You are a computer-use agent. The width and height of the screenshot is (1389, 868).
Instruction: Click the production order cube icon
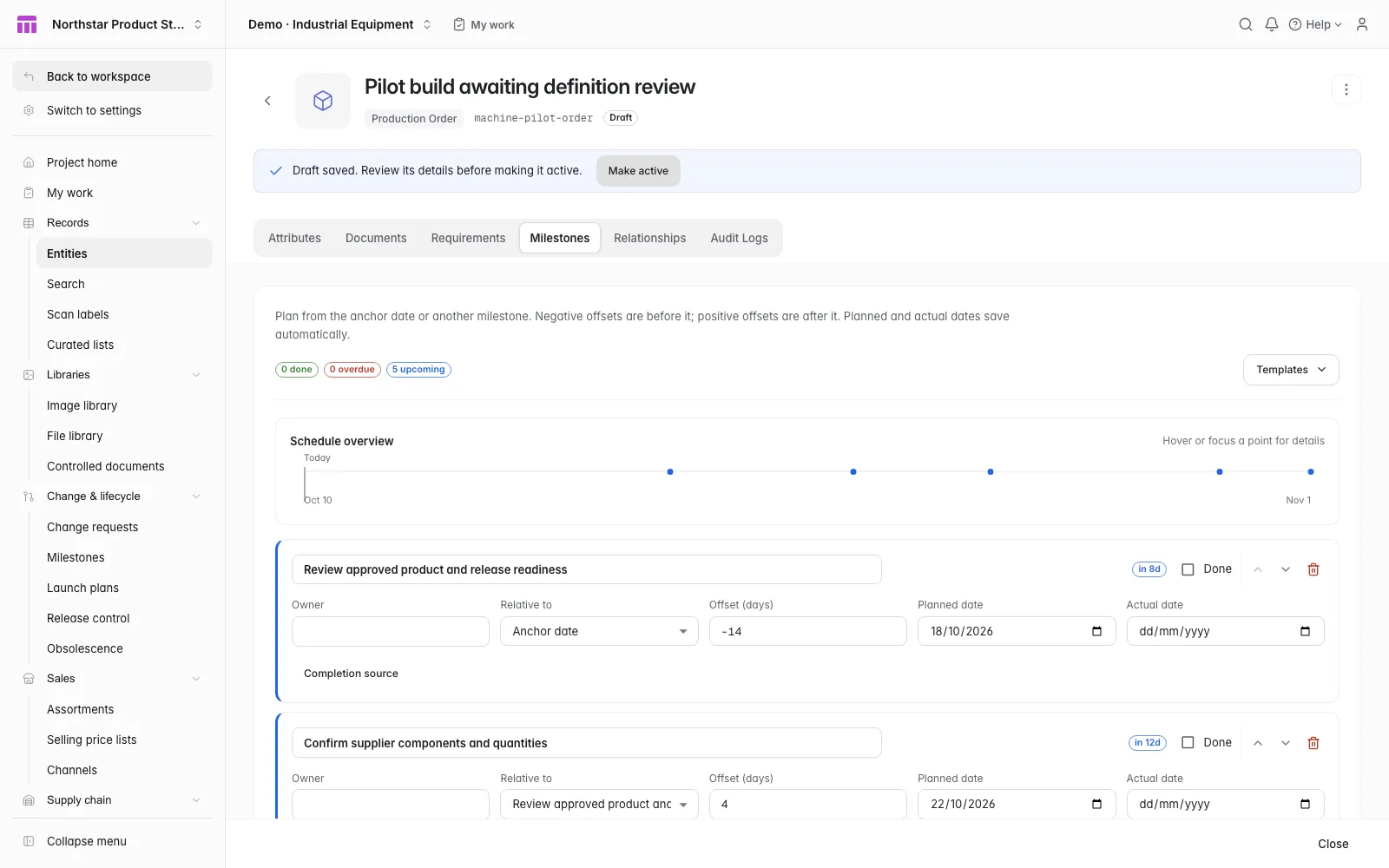(323, 101)
